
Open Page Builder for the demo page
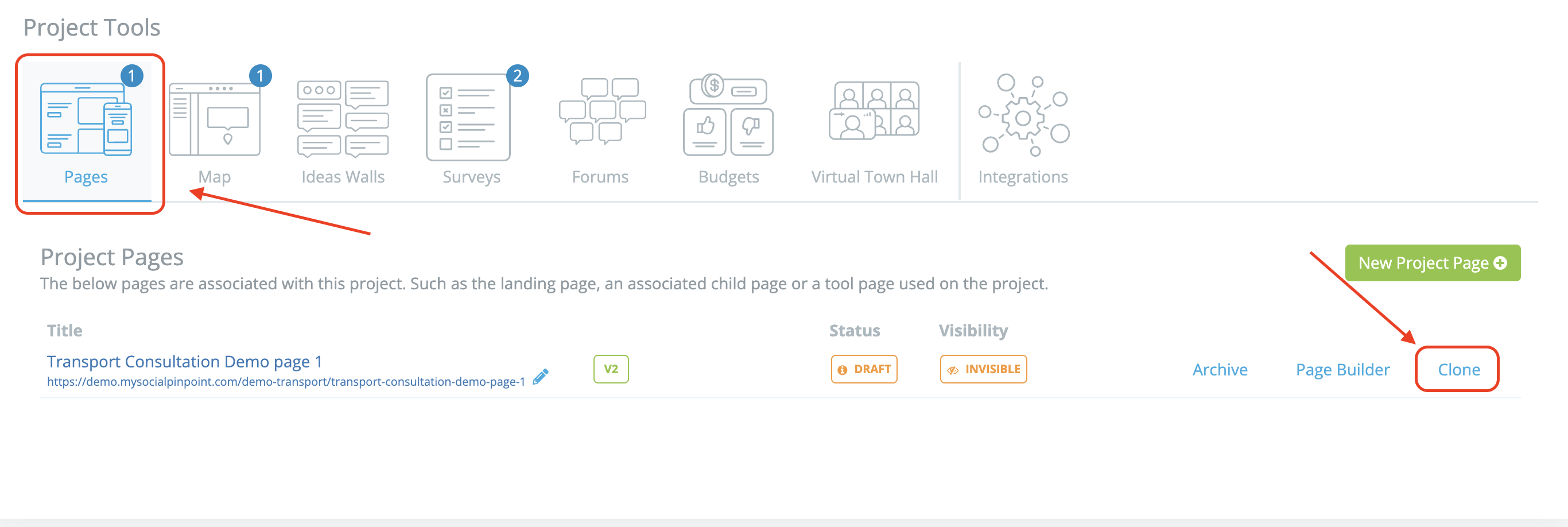[1342, 369]
